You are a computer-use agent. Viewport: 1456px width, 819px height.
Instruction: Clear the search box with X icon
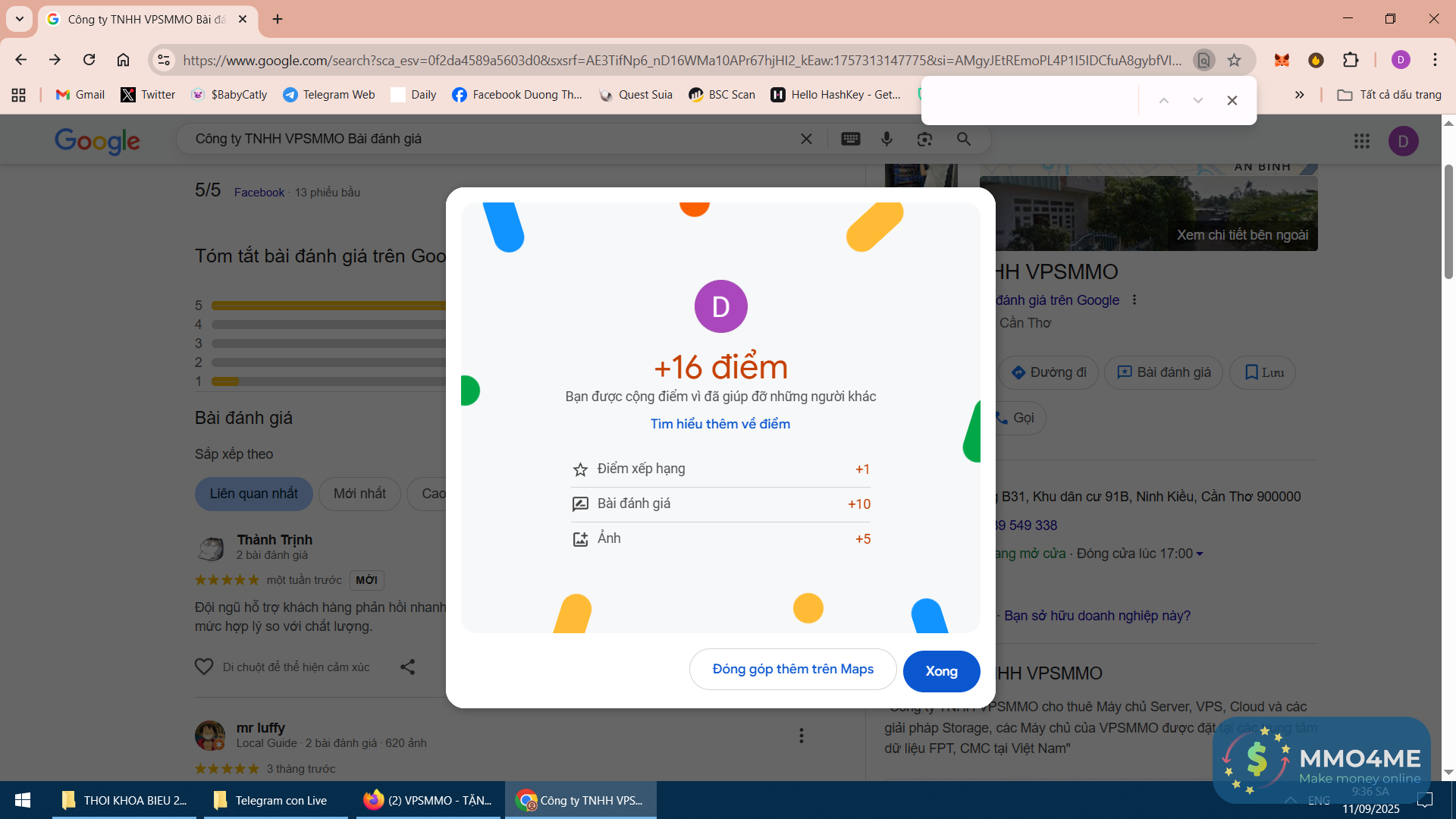[806, 139]
